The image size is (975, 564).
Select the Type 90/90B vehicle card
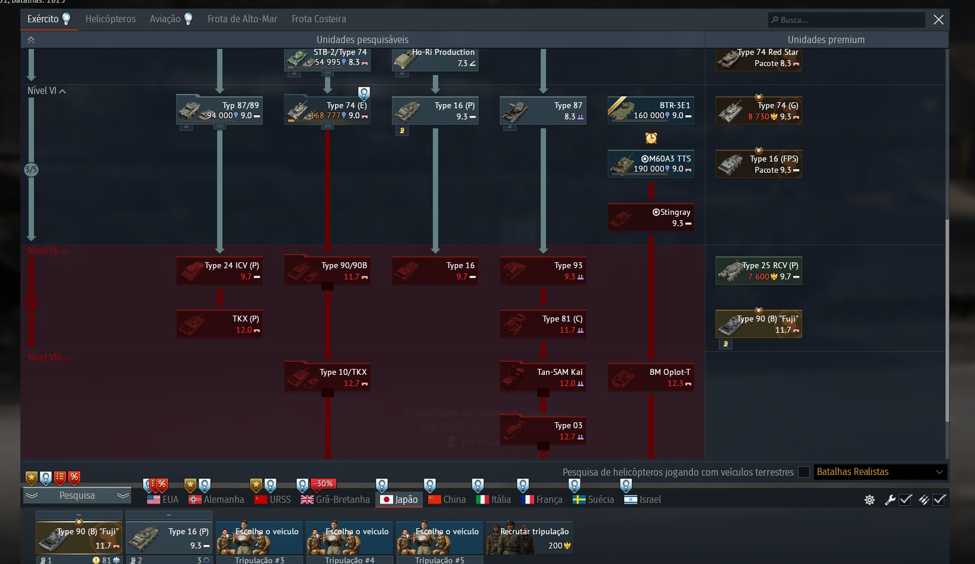328,270
